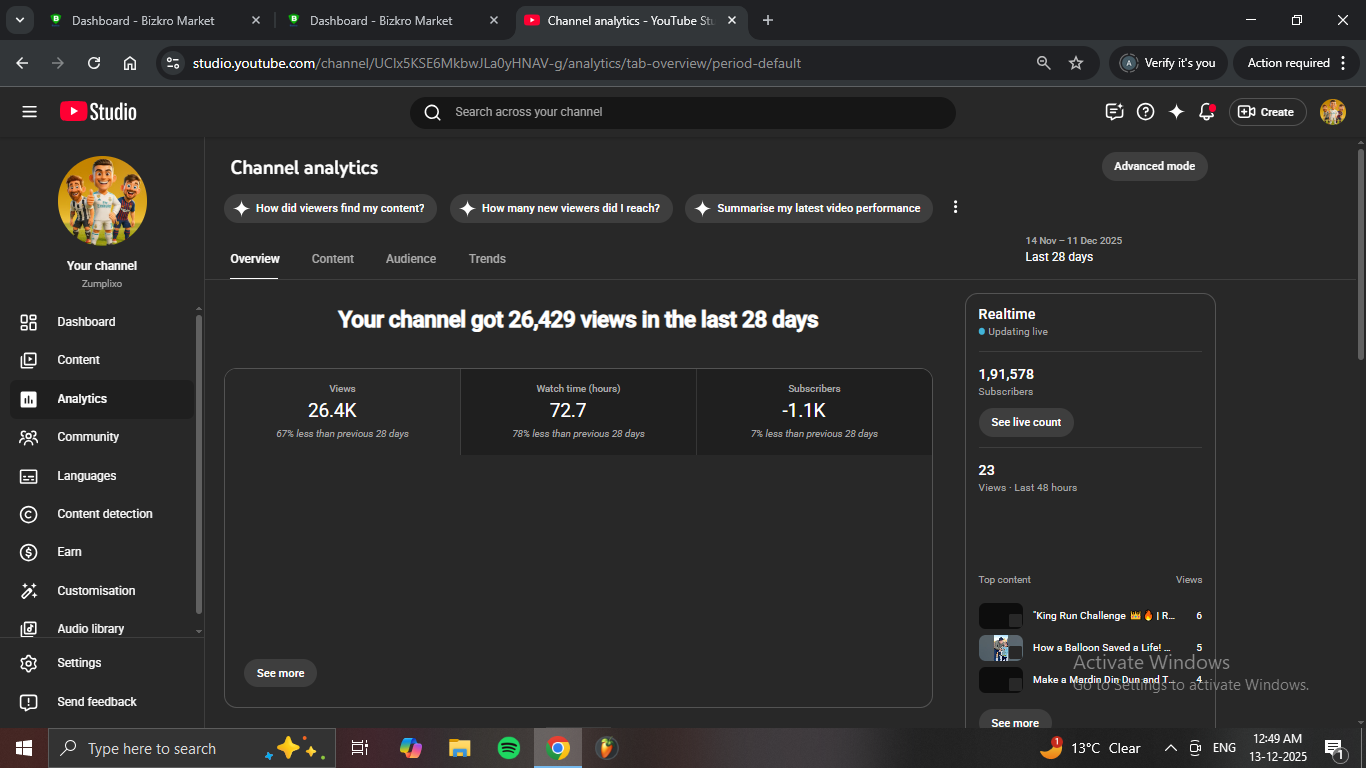Open the Earn dollar icon in sidebar
Image resolution: width=1366 pixels, height=768 pixels.
[x=29, y=552]
